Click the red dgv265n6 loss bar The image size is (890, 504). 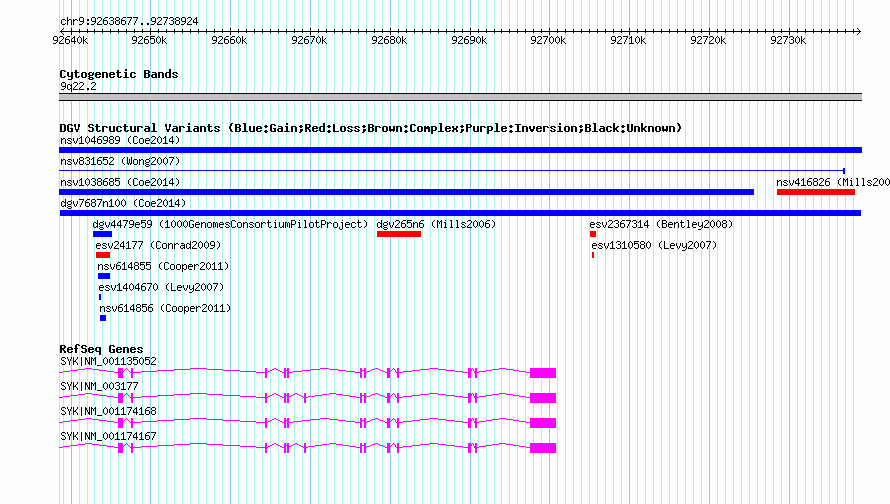tap(398, 234)
